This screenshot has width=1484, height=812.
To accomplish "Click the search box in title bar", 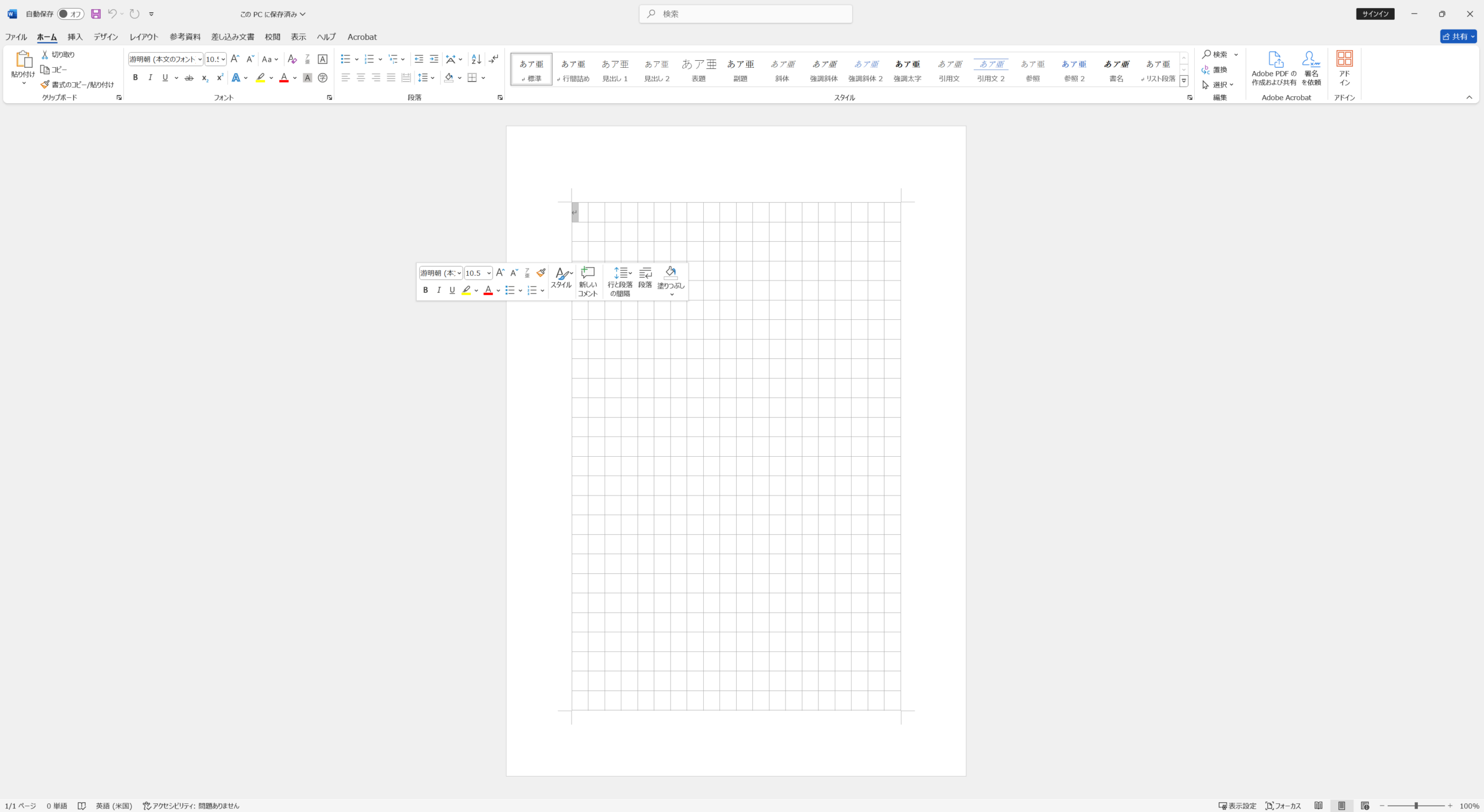I will (x=745, y=14).
